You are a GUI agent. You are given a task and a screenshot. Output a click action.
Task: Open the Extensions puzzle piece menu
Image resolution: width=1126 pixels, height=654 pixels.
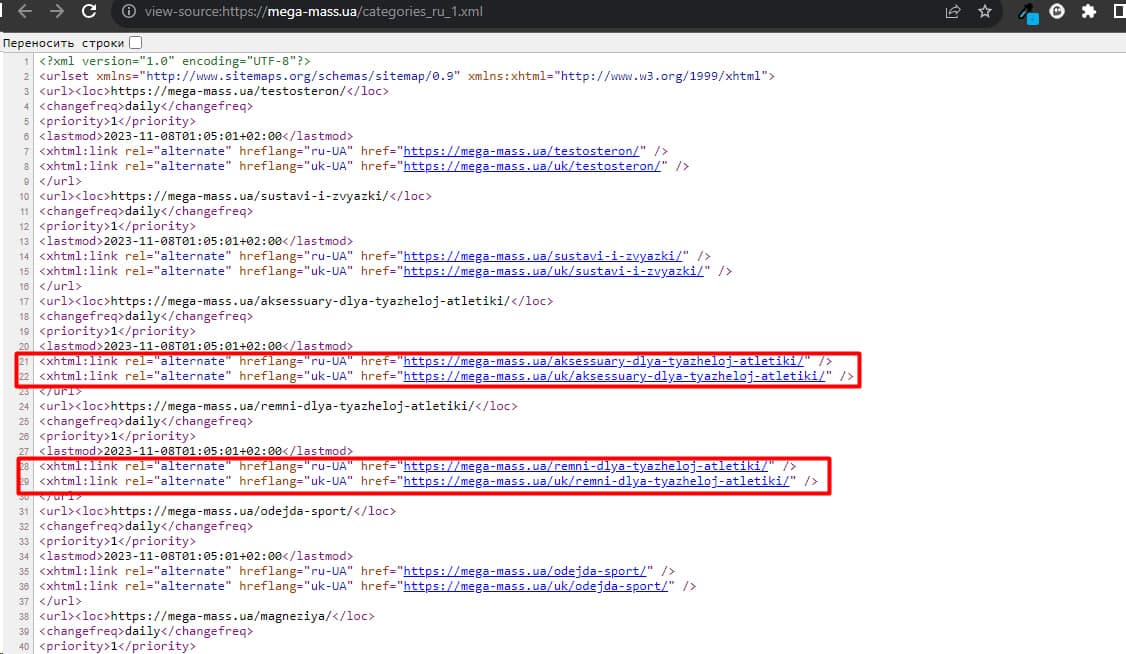pos(1089,11)
